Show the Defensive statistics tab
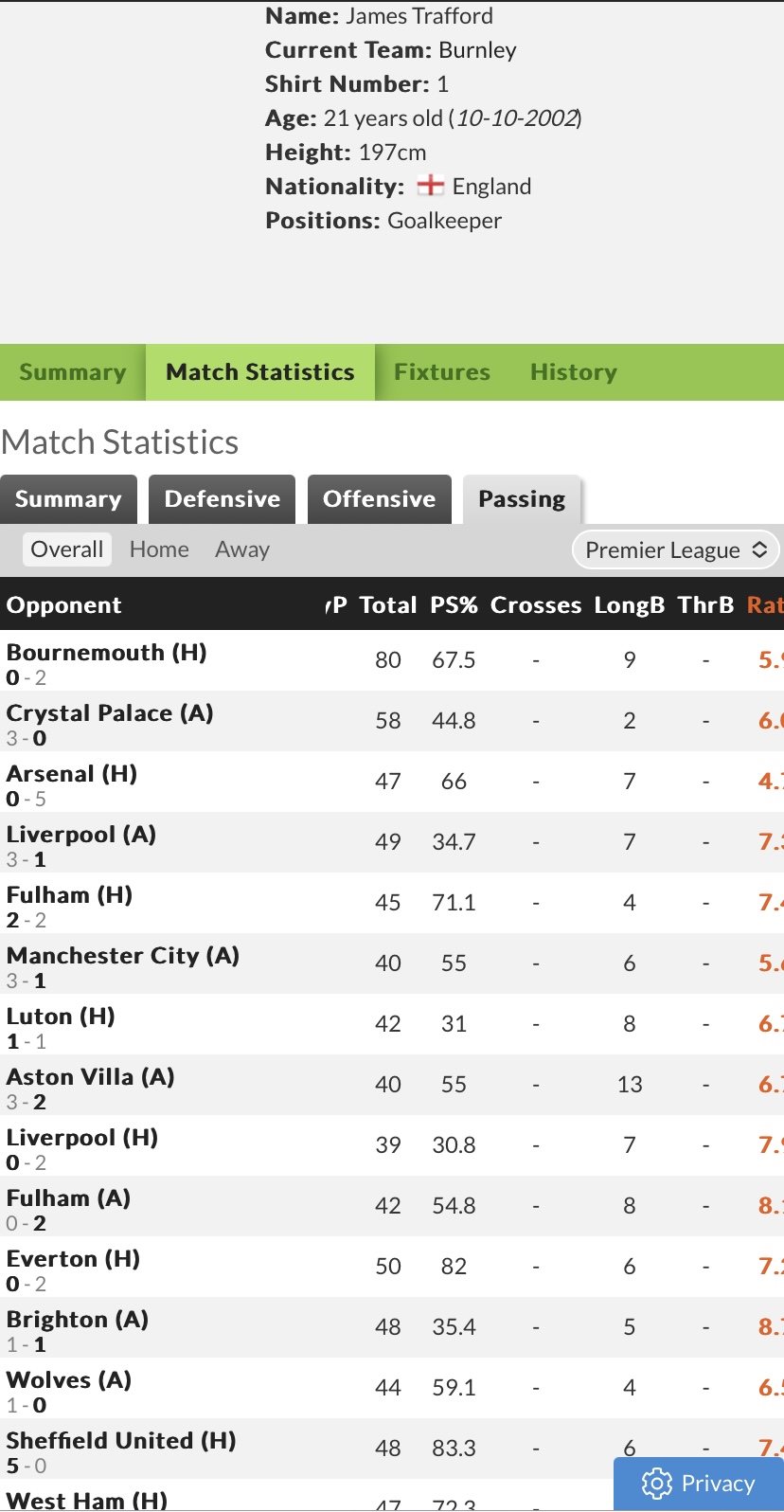 [x=223, y=499]
